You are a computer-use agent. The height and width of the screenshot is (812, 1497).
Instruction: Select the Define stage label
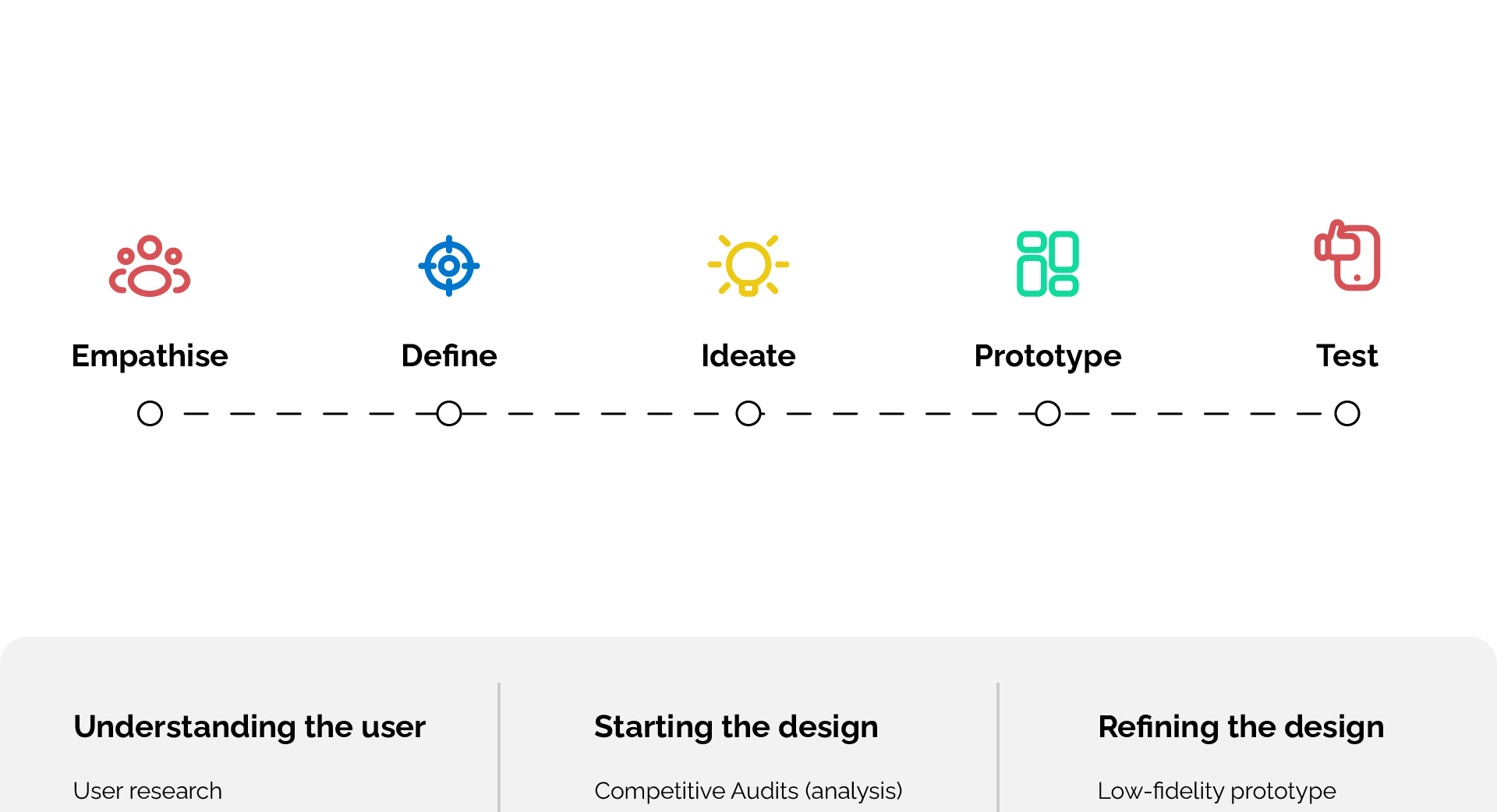tap(449, 356)
